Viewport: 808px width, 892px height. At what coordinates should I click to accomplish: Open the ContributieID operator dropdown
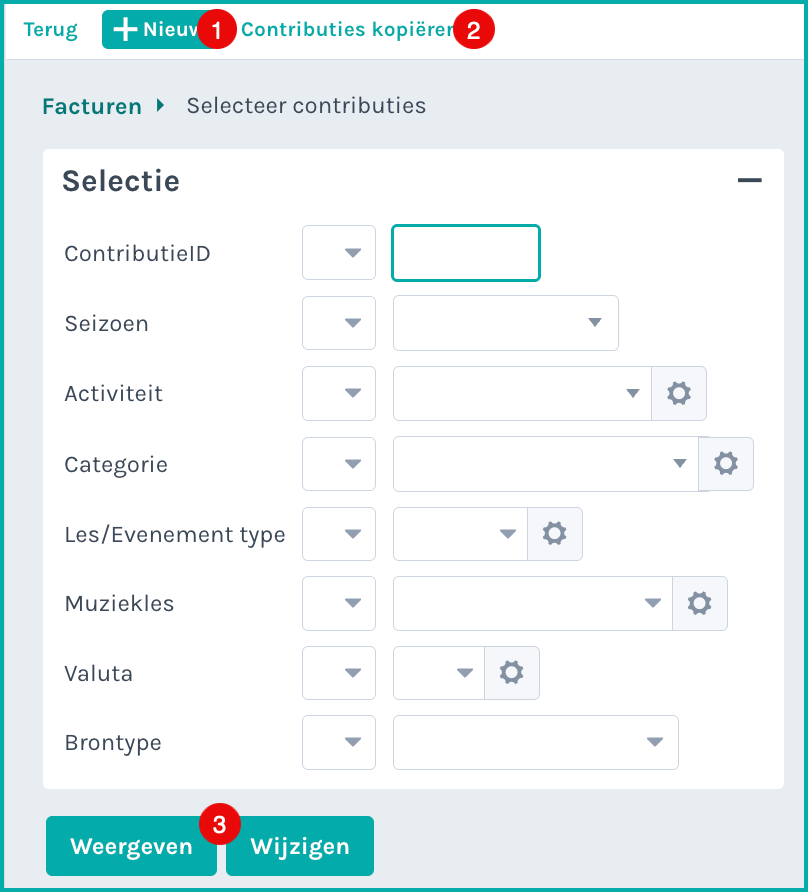[x=339, y=253]
